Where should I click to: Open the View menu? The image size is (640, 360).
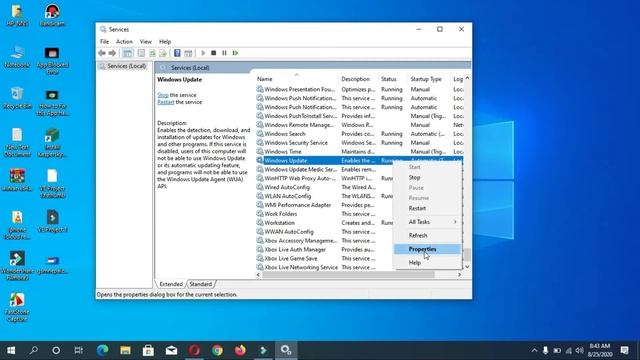point(146,42)
